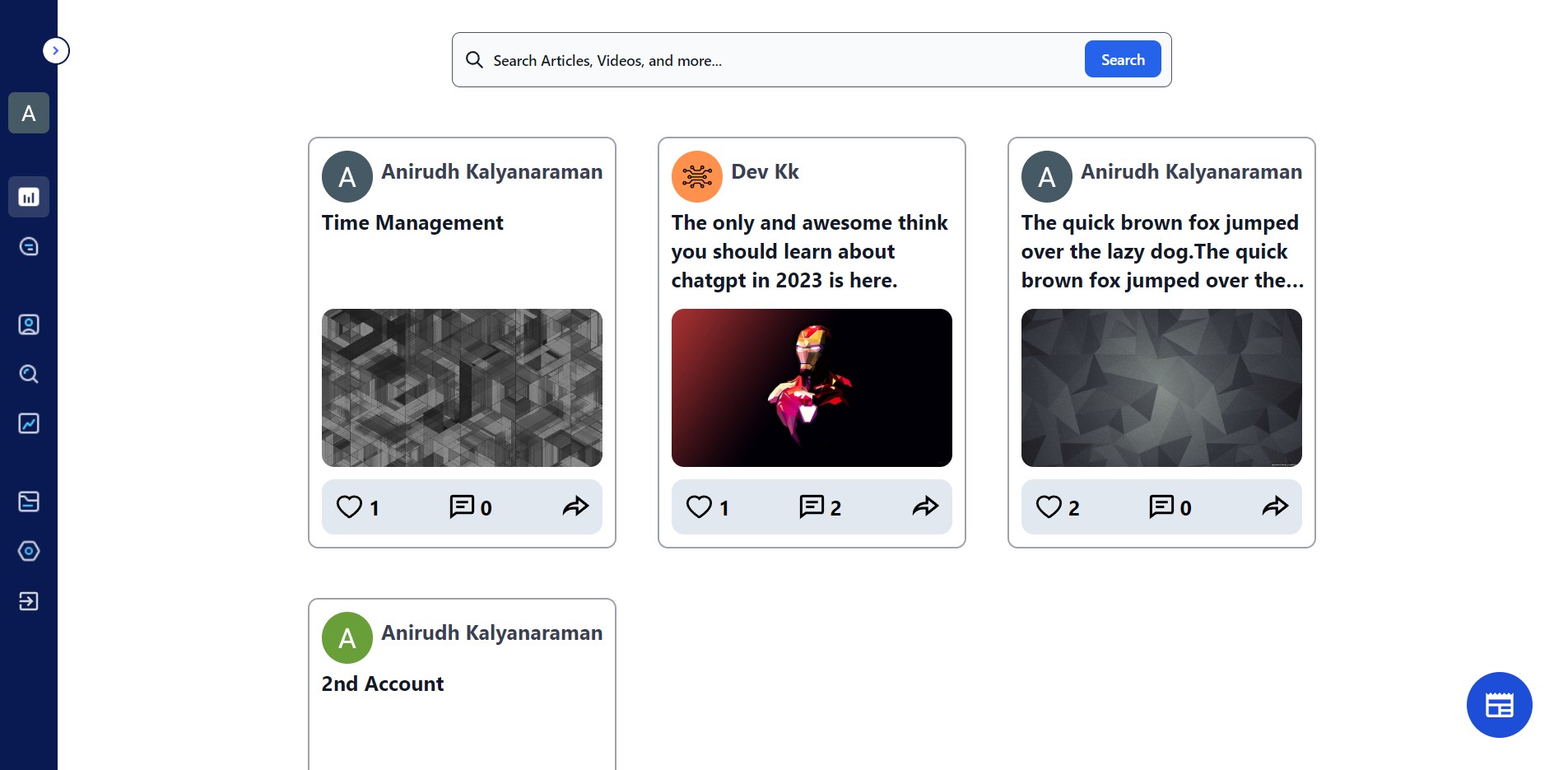Image resolution: width=1568 pixels, height=770 pixels.
Task: Click Dev Kk author name
Action: [x=765, y=171]
